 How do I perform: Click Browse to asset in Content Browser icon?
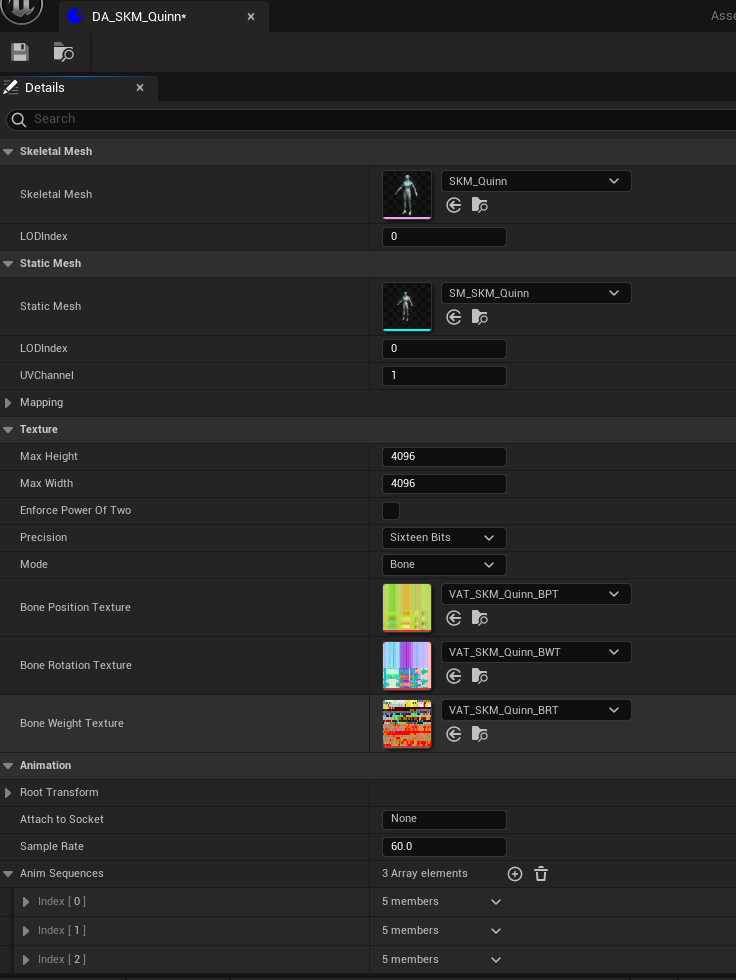tap(63, 52)
